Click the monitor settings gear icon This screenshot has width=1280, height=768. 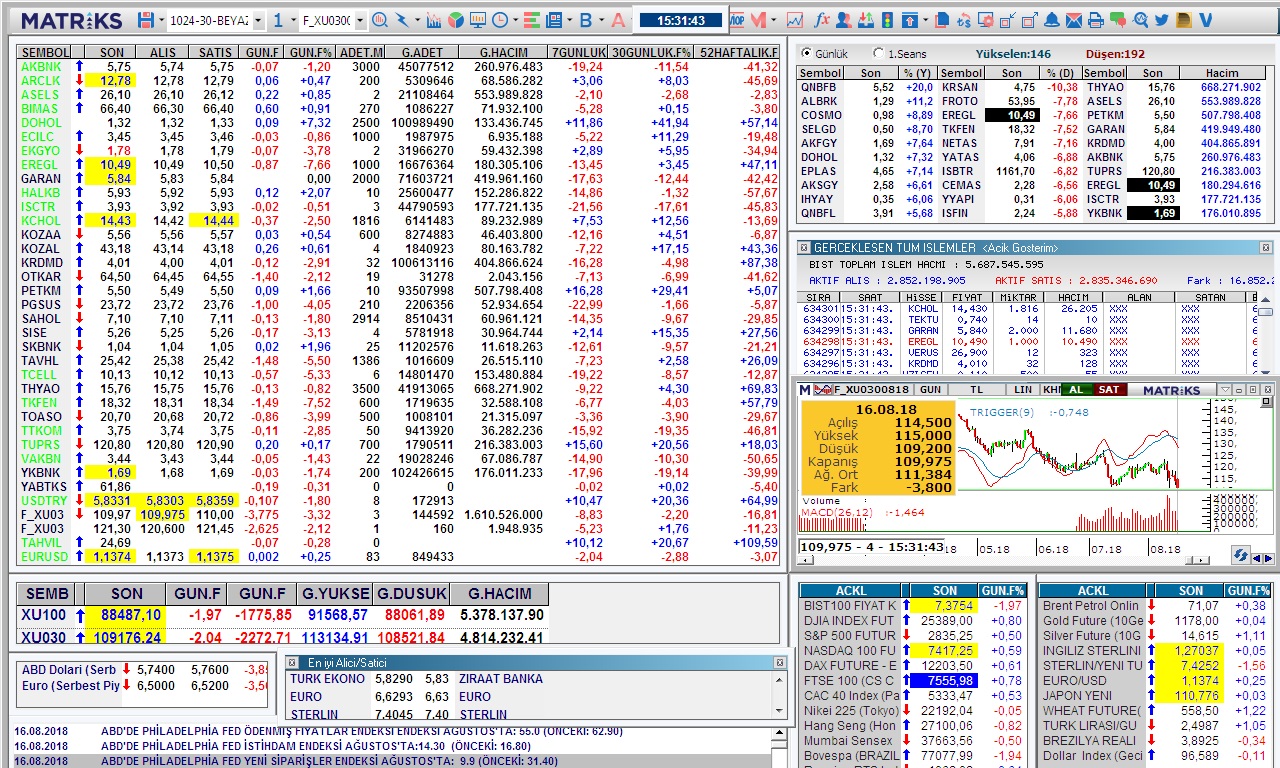coord(986,20)
